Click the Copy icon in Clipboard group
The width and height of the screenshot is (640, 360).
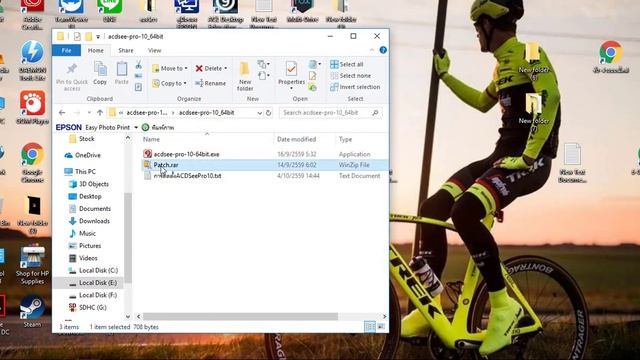[100, 69]
